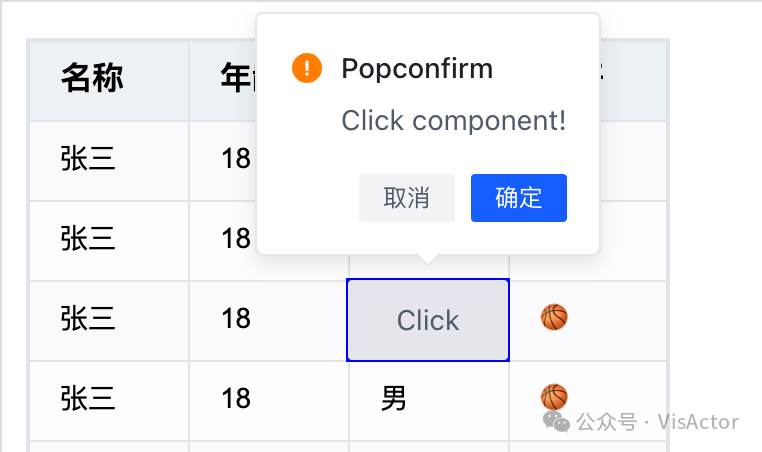This screenshot has height=452, width=762.
Task: Click the 18 cell left of the Click button
Action: tap(236, 319)
